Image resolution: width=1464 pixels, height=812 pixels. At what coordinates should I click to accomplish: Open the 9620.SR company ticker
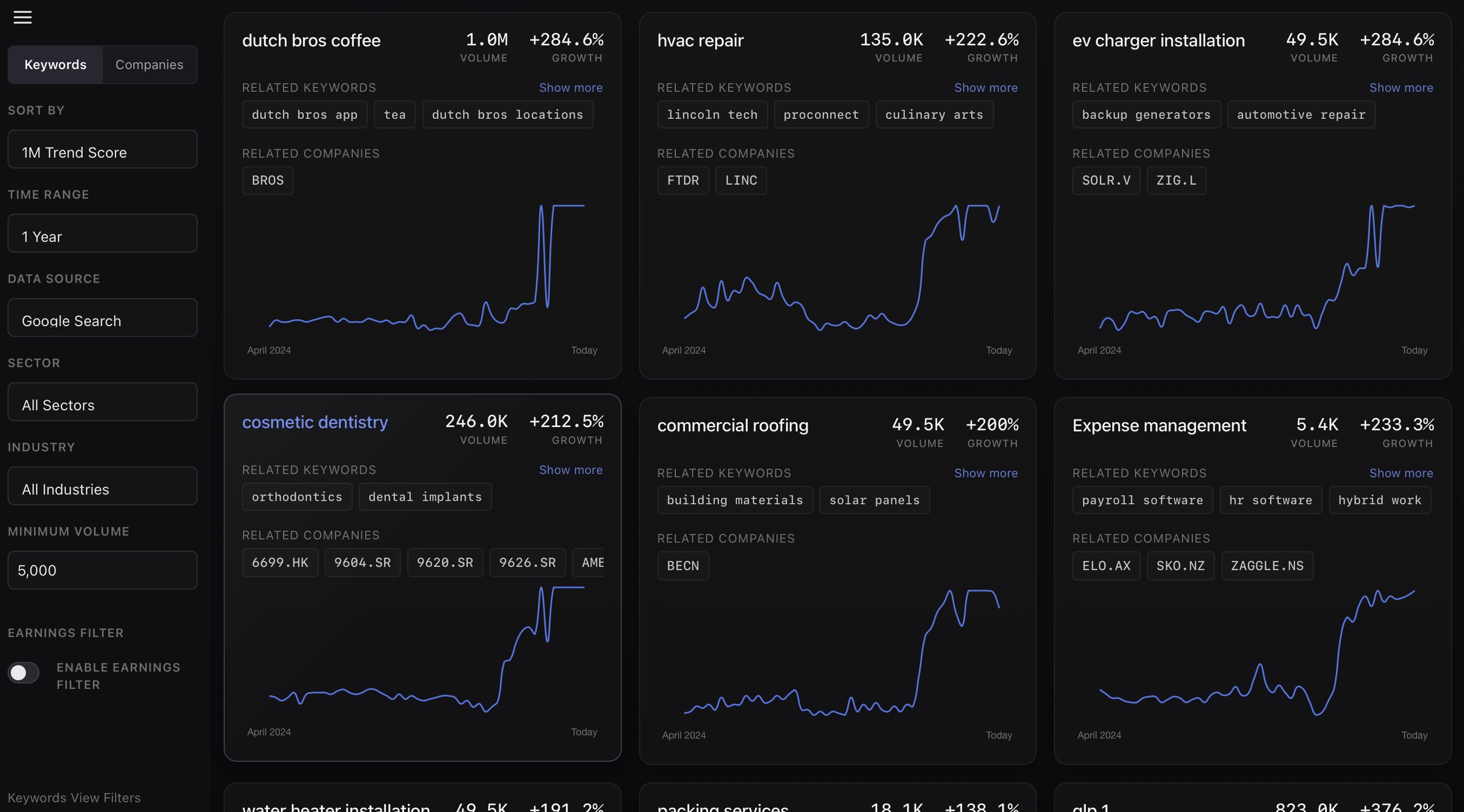click(x=445, y=563)
